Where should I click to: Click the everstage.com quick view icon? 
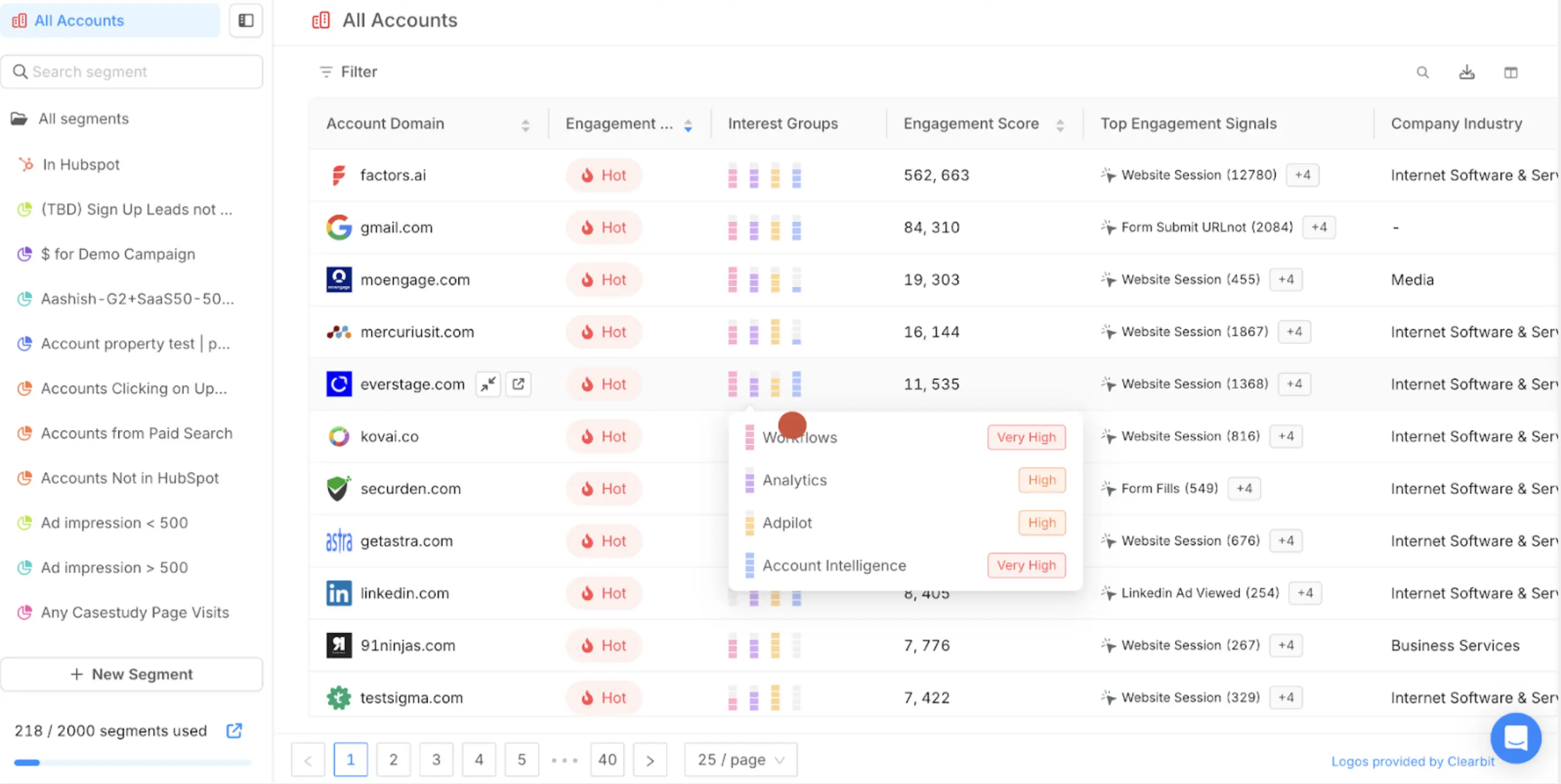(488, 384)
